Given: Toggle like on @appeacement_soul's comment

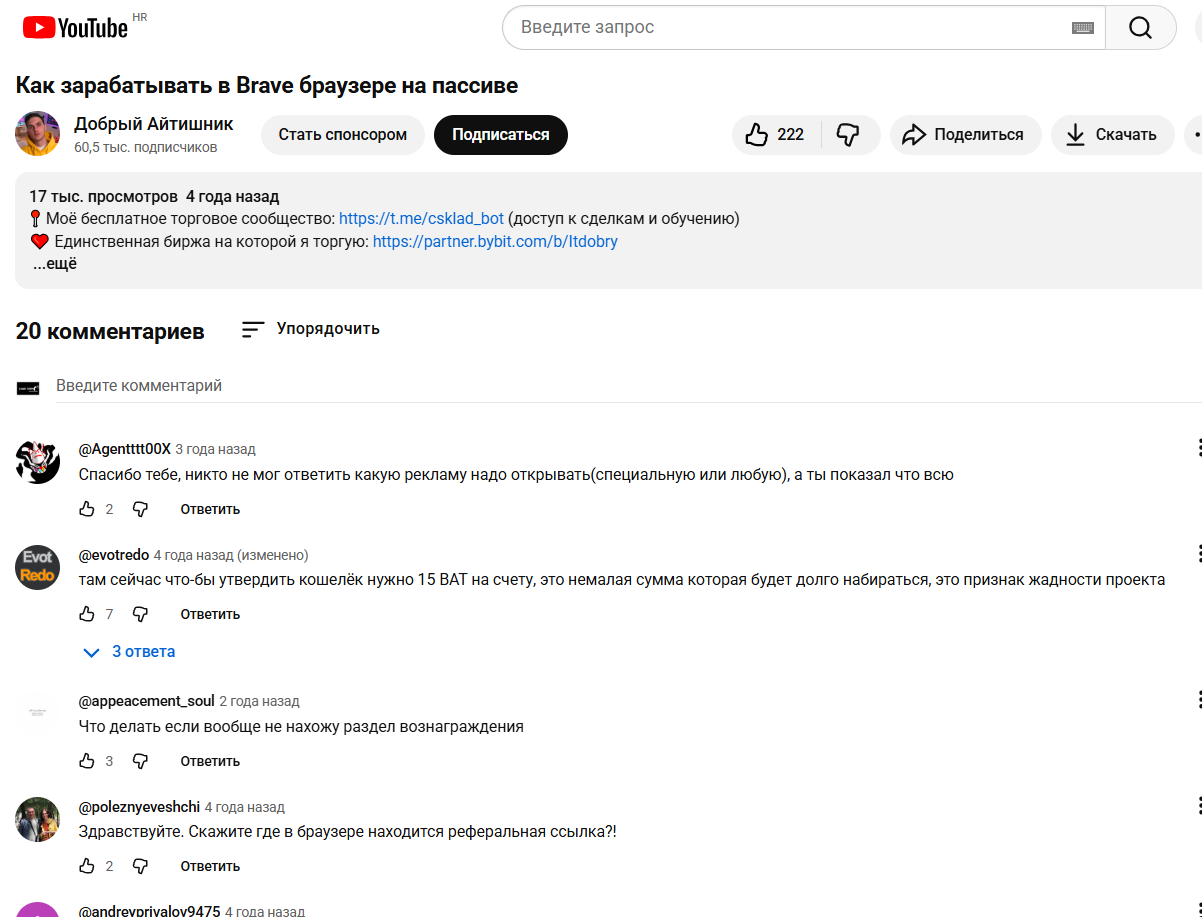Looking at the screenshot, I should coord(88,760).
